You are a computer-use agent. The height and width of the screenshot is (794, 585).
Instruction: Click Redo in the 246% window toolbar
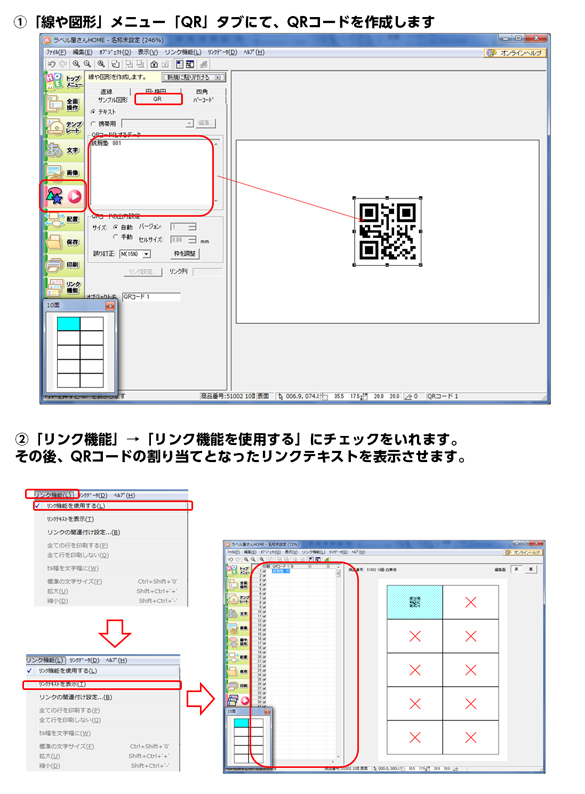click(x=63, y=64)
